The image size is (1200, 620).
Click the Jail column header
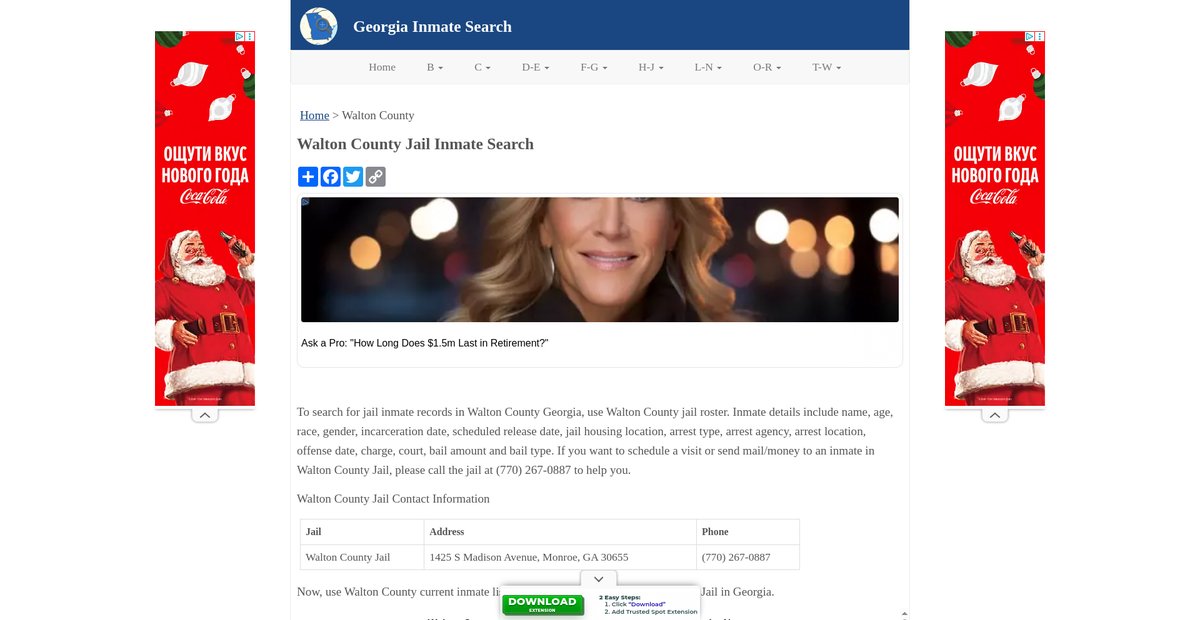tap(362, 532)
